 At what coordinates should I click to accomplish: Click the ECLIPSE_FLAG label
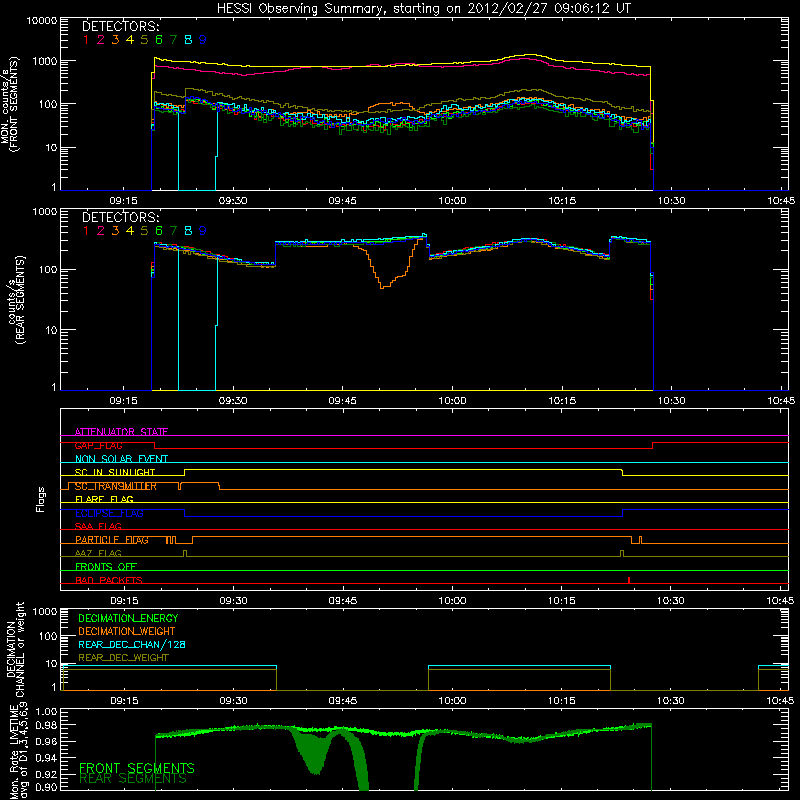109,513
